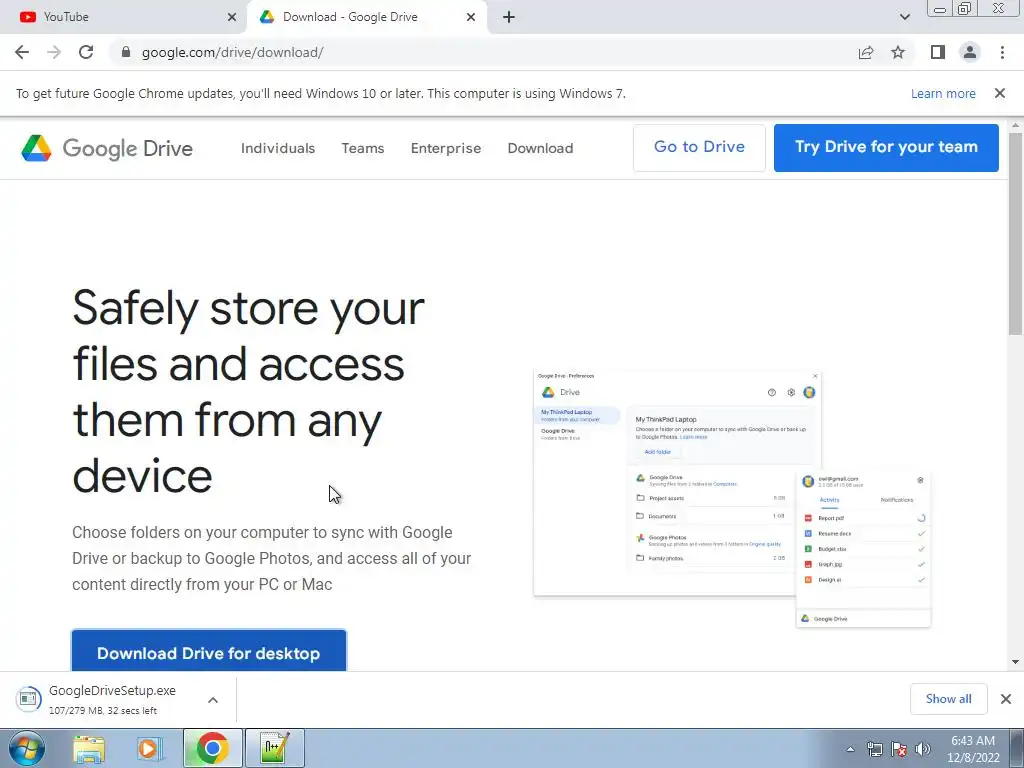Click the Chrome taskbar icon
This screenshot has width=1024, height=768.
(212, 748)
